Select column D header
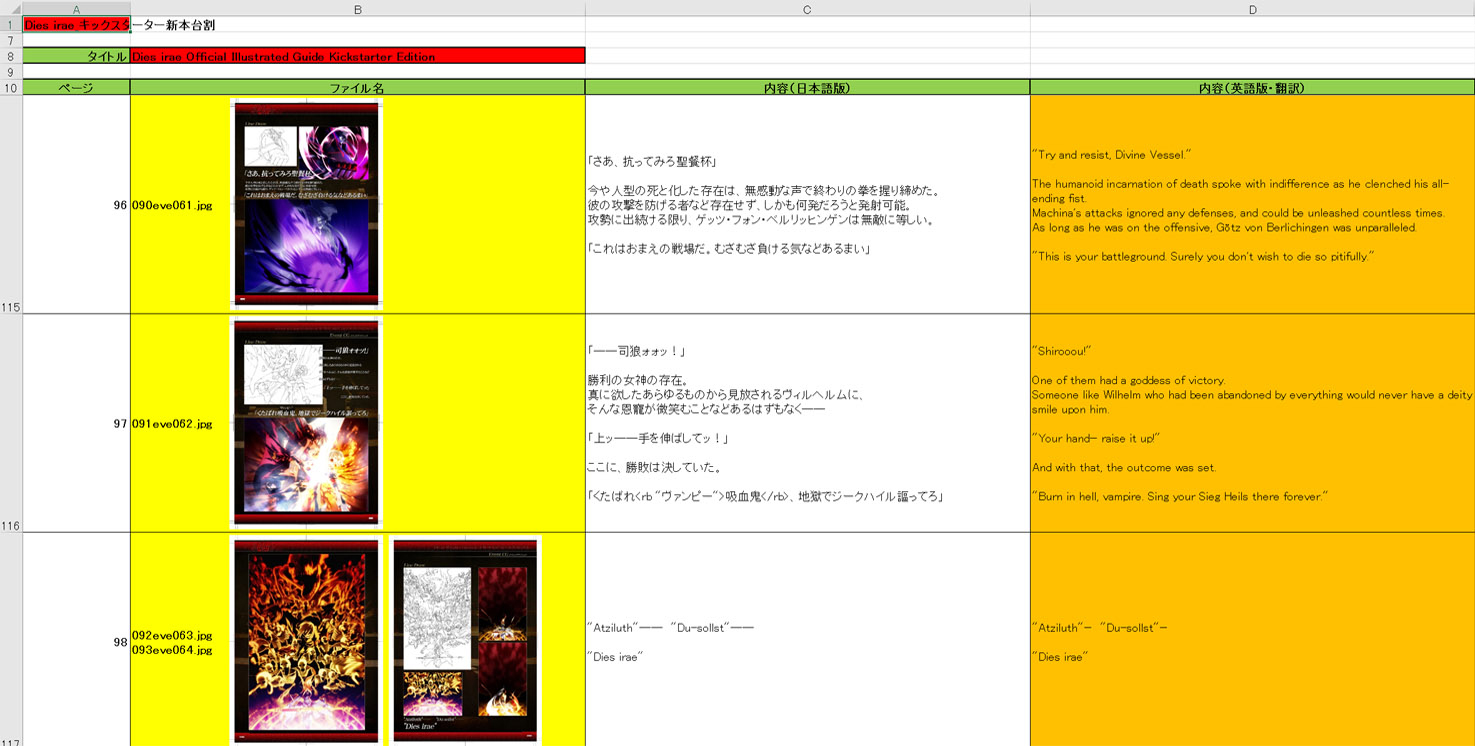Screen dimensions: 1475x746 1252,9
